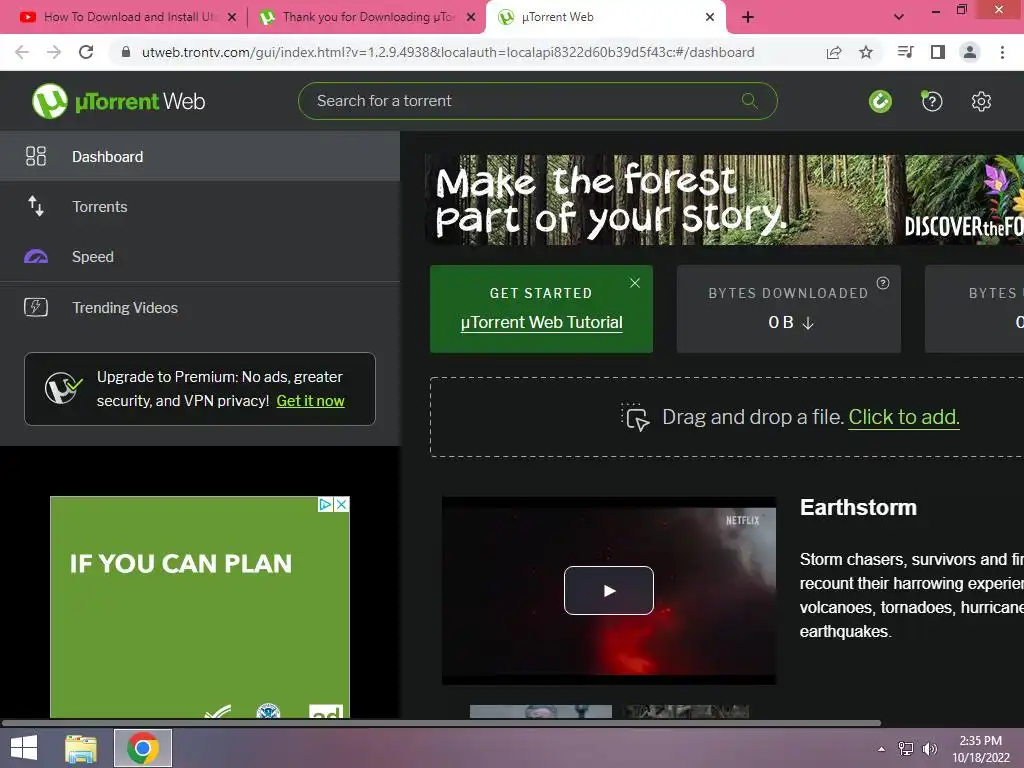1024x768 pixels.
Task: Play the Earthstorm video
Action: (609, 590)
